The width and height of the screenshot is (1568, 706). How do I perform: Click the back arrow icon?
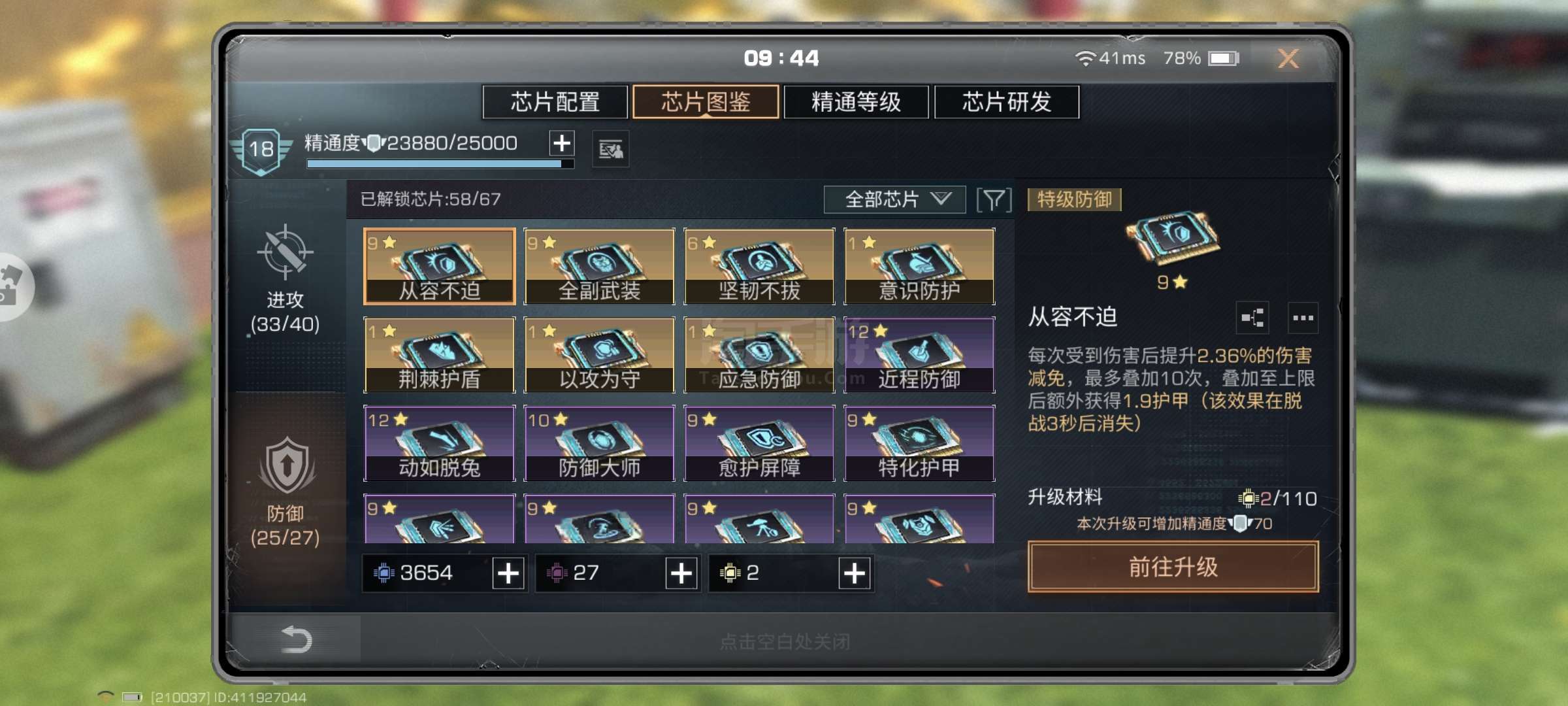point(296,639)
